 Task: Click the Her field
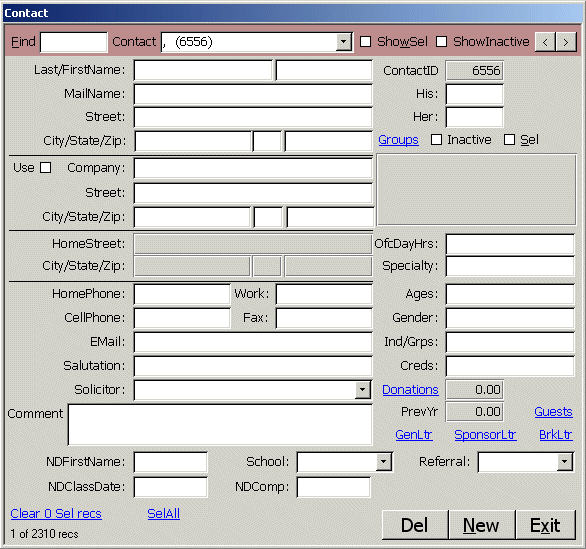coord(475,117)
